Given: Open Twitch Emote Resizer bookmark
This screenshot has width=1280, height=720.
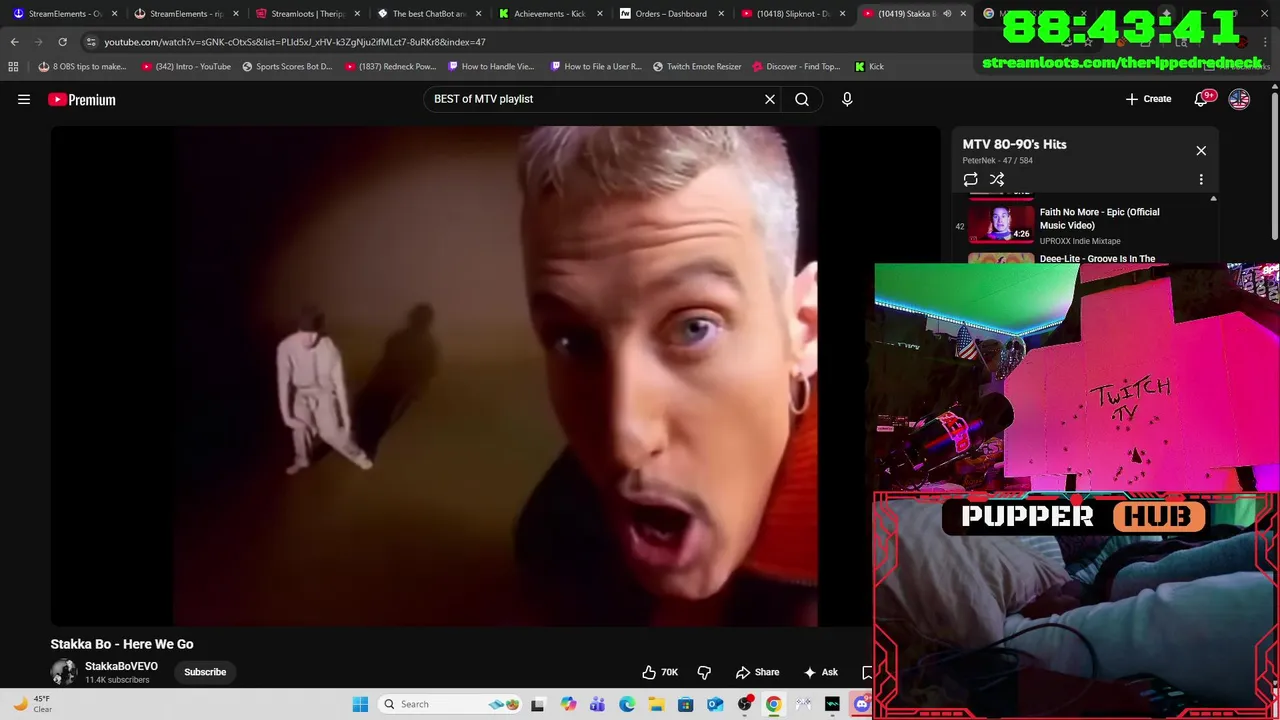Looking at the screenshot, I should click(697, 66).
